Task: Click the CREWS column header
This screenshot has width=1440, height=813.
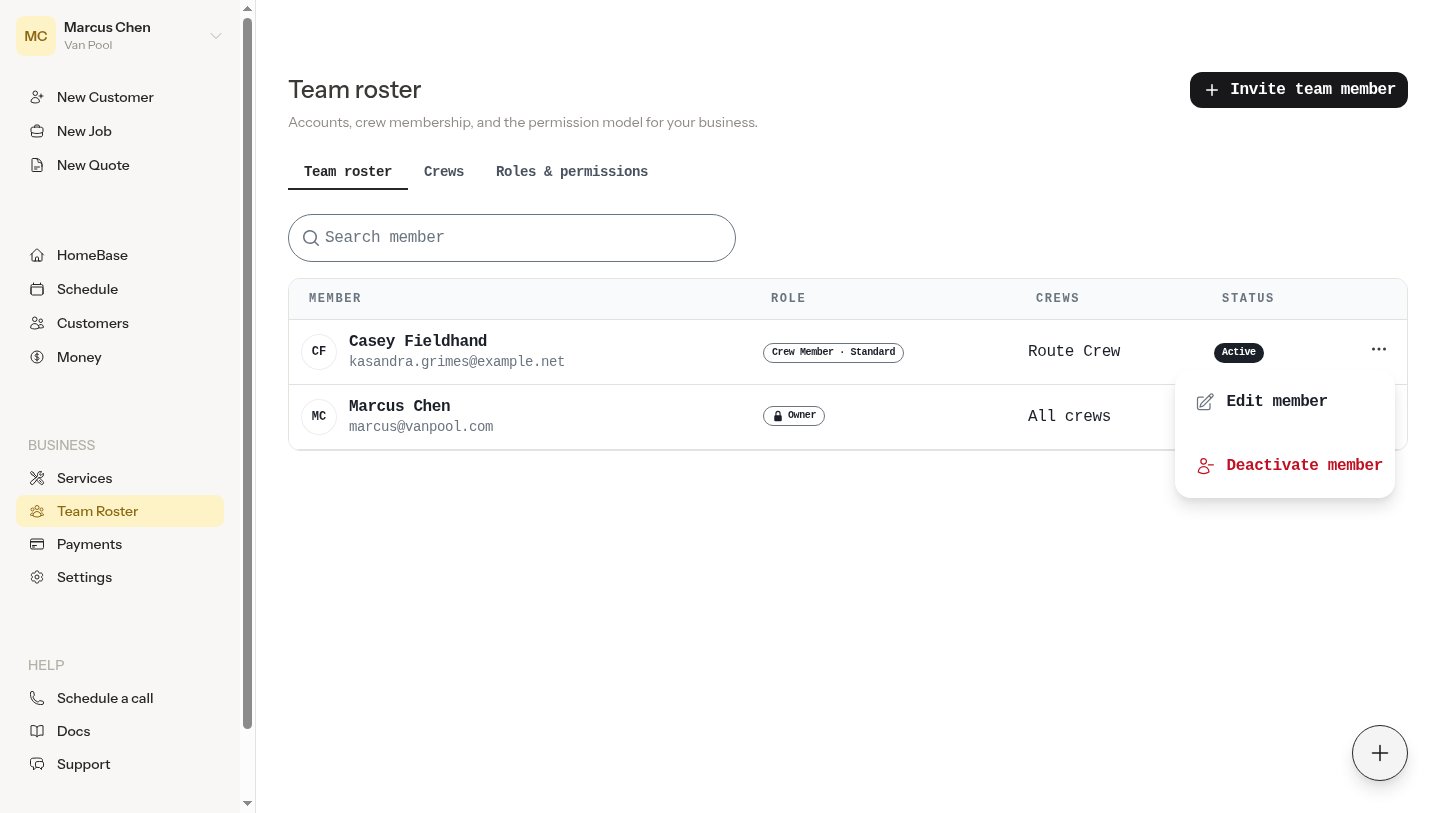Action: 1058,298
